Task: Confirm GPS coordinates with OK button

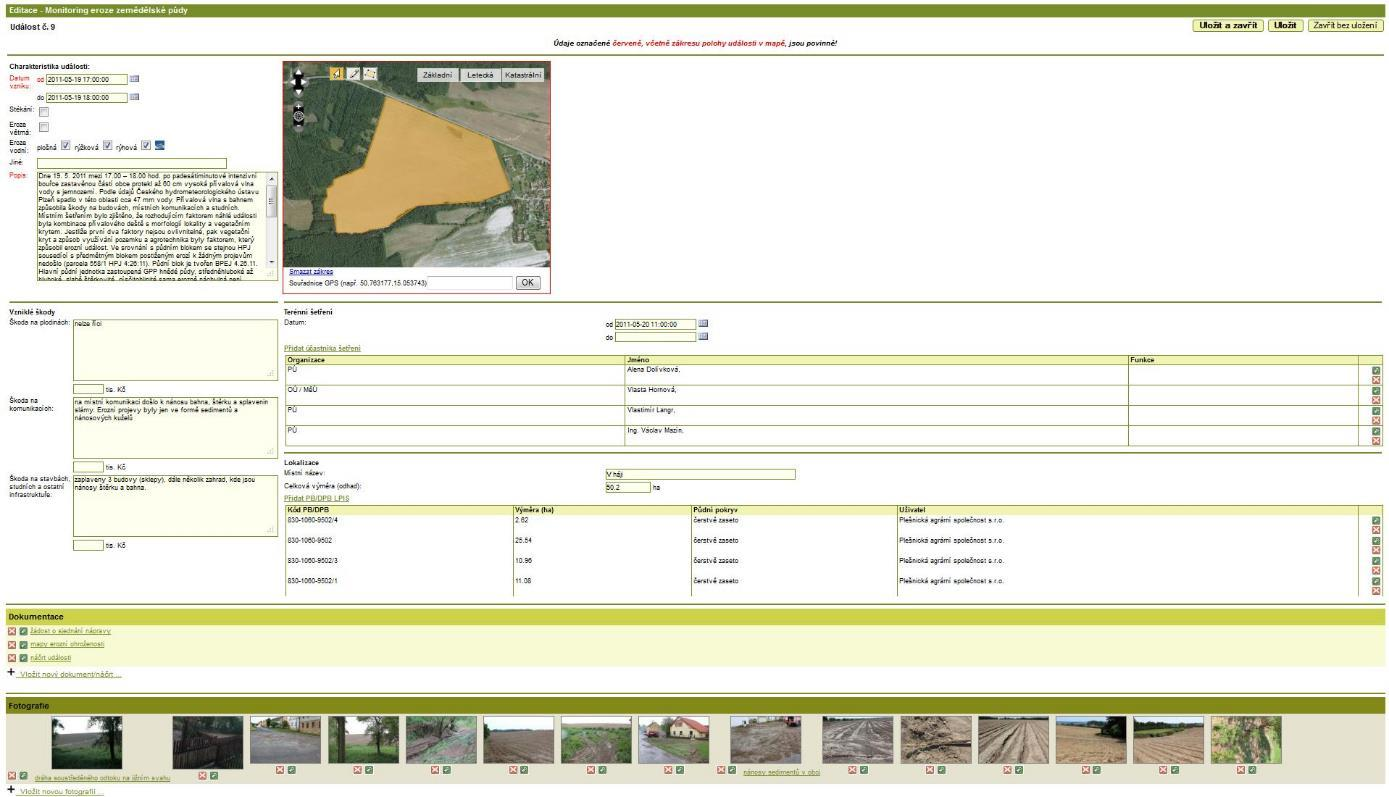Action: tap(528, 283)
